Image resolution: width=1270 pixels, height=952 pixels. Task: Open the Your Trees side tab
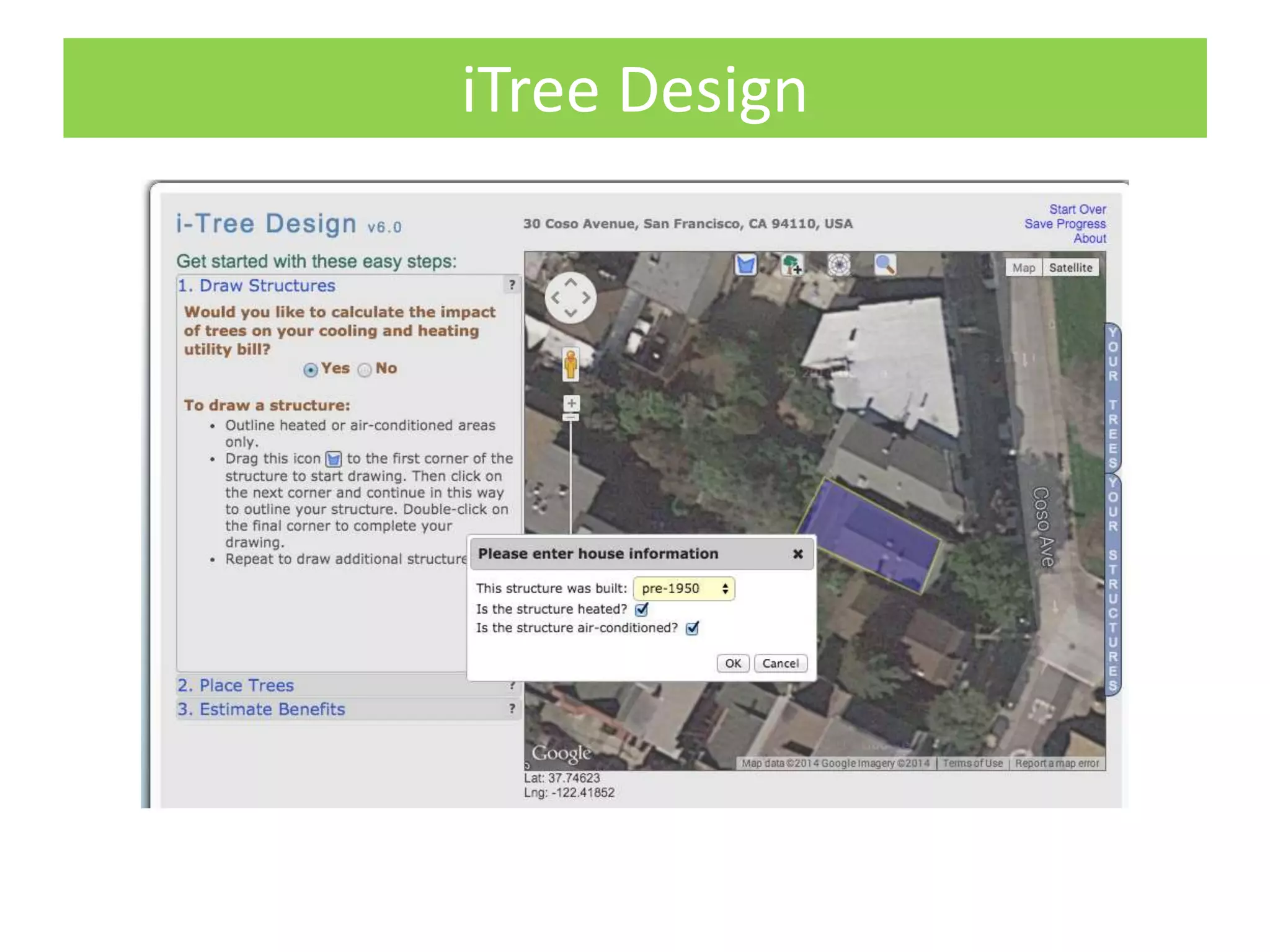coord(1113,397)
